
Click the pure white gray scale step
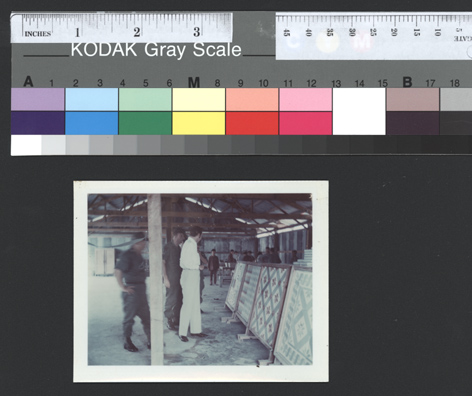pyautogui.click(x=26, y=145)
